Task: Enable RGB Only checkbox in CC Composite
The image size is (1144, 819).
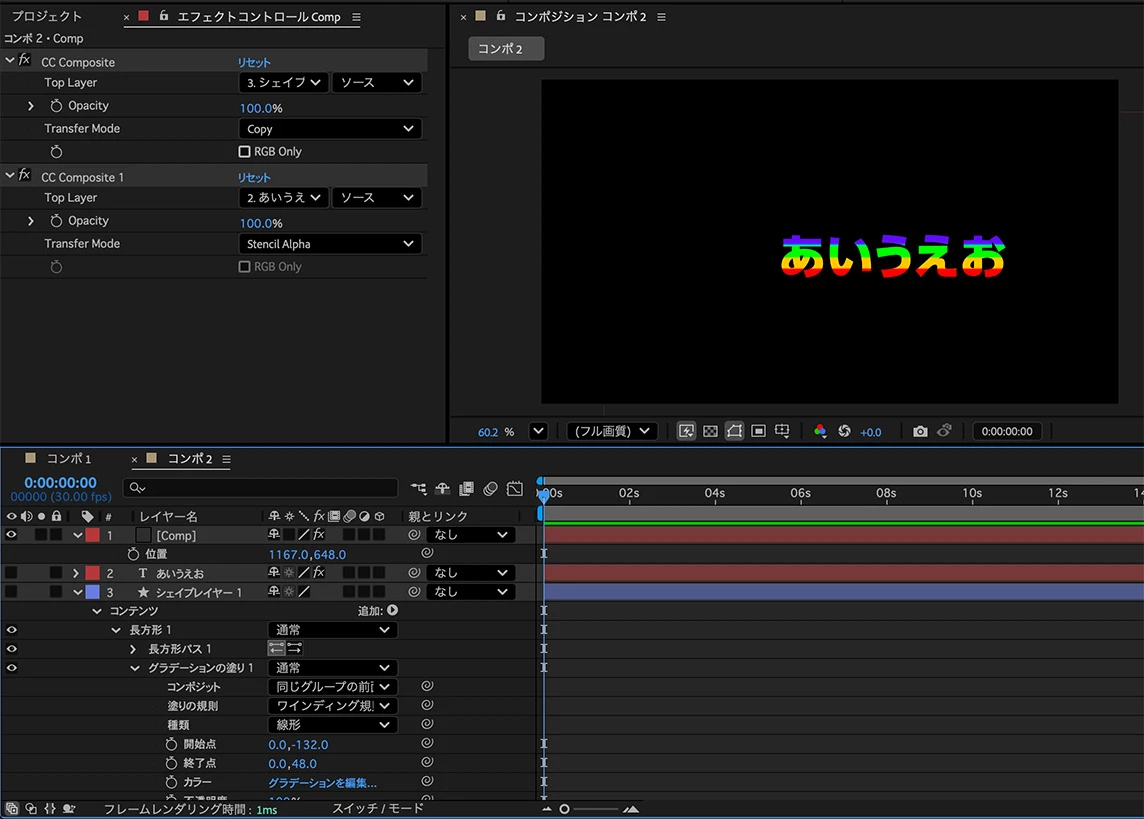Action: click(244, 152)
